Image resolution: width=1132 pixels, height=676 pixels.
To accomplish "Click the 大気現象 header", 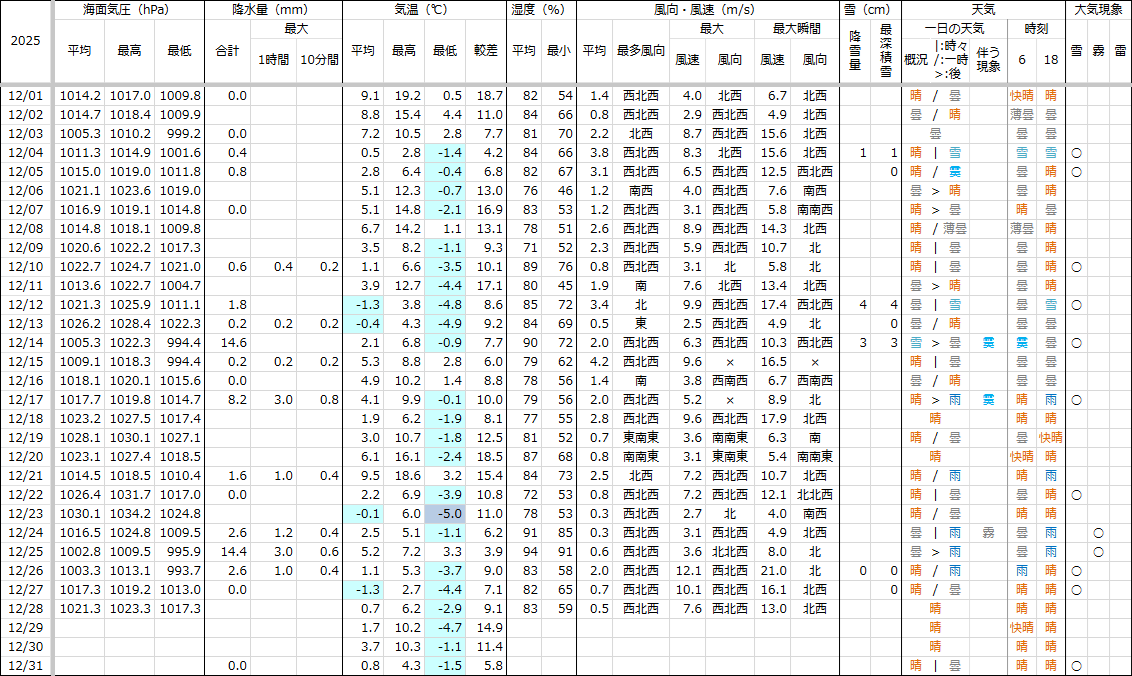I will coord(1098,9).
